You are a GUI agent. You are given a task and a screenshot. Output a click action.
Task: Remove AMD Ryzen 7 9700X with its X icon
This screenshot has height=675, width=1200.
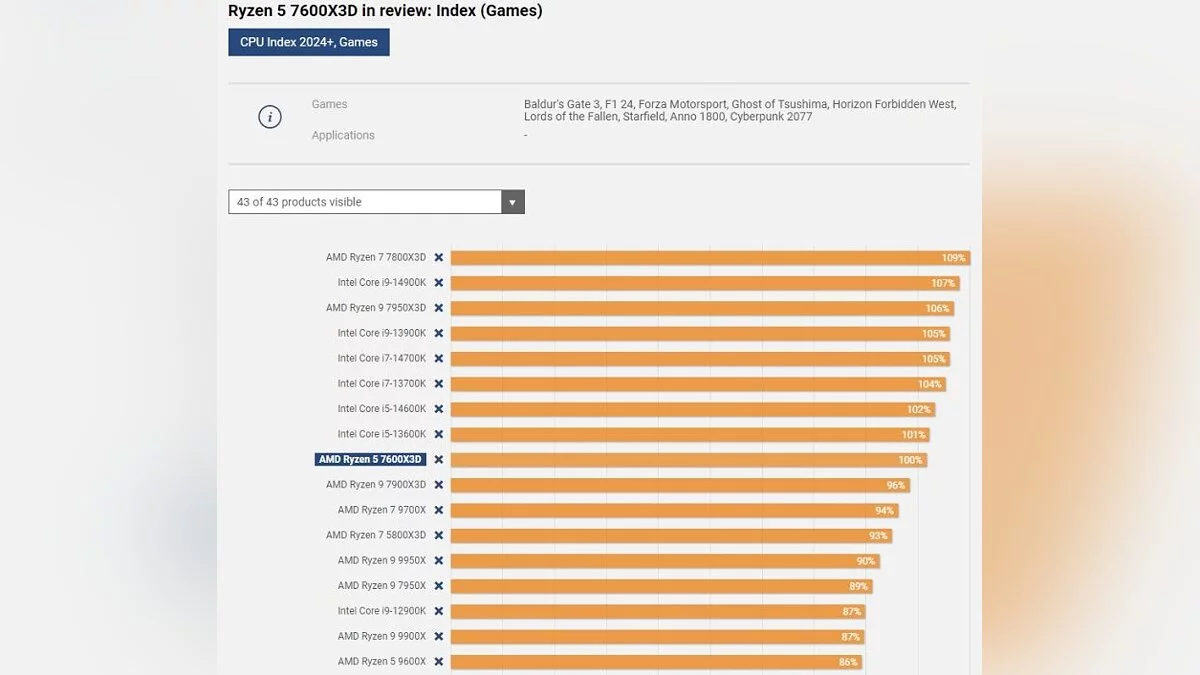click(438, 510)
